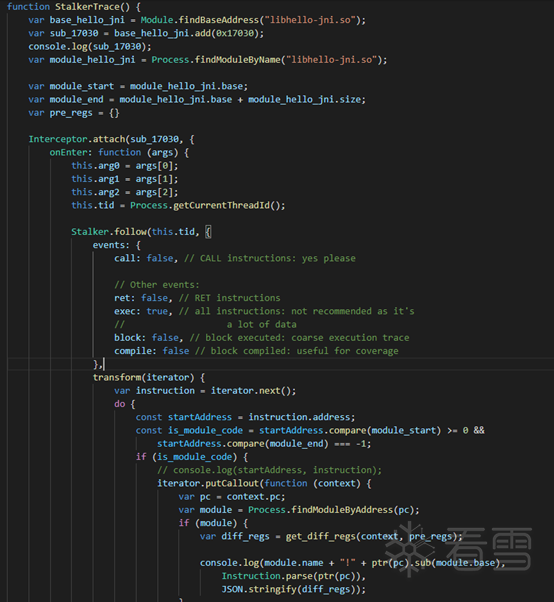This screenshot has height=602, width=554.
Task: Click the iterator.next() call
Action: tap(251, 391)
